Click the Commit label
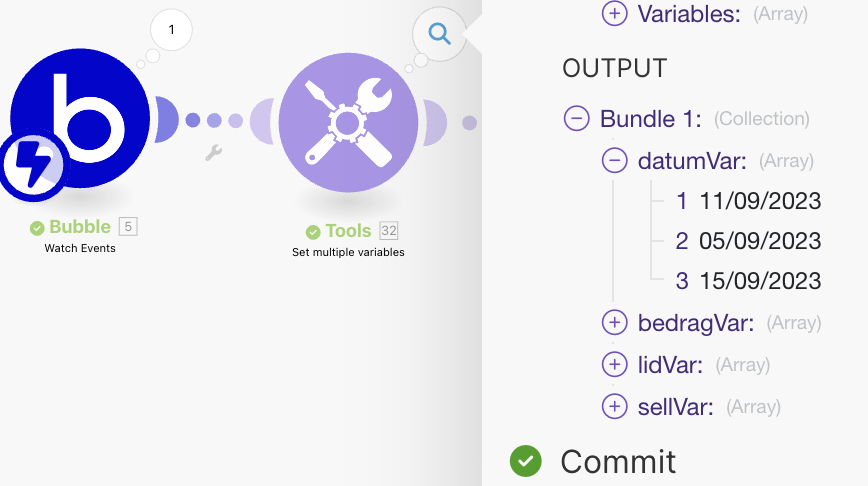Image resolution: width=868 pixels, height=486 pixels. pyautogui.click(x=618, y=461)
